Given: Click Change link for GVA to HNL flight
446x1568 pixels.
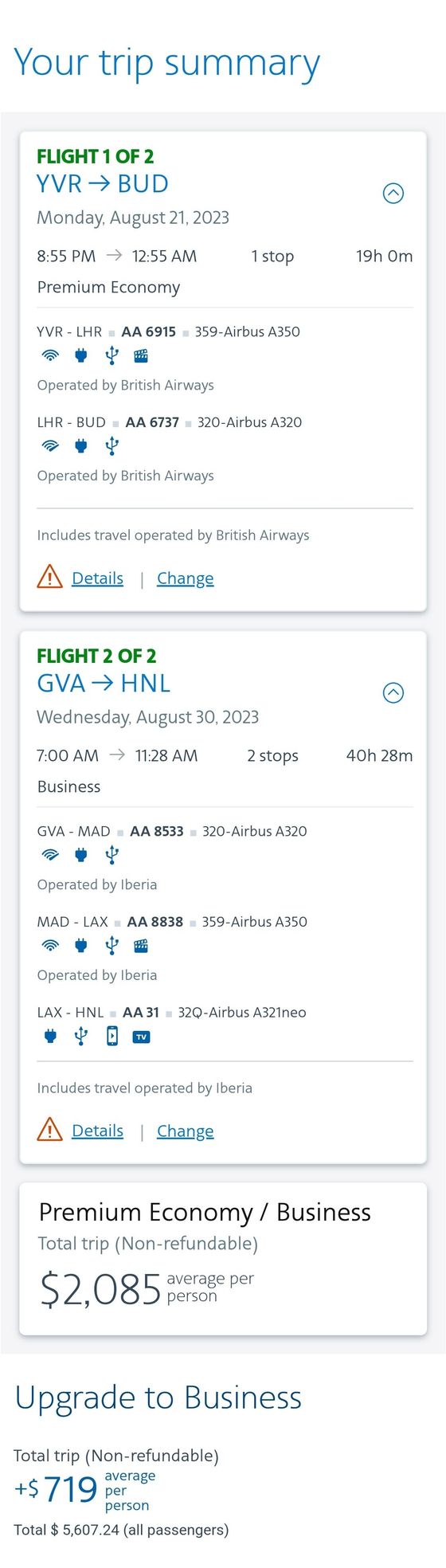Looking at the screenshot, I should (185, 1131).
